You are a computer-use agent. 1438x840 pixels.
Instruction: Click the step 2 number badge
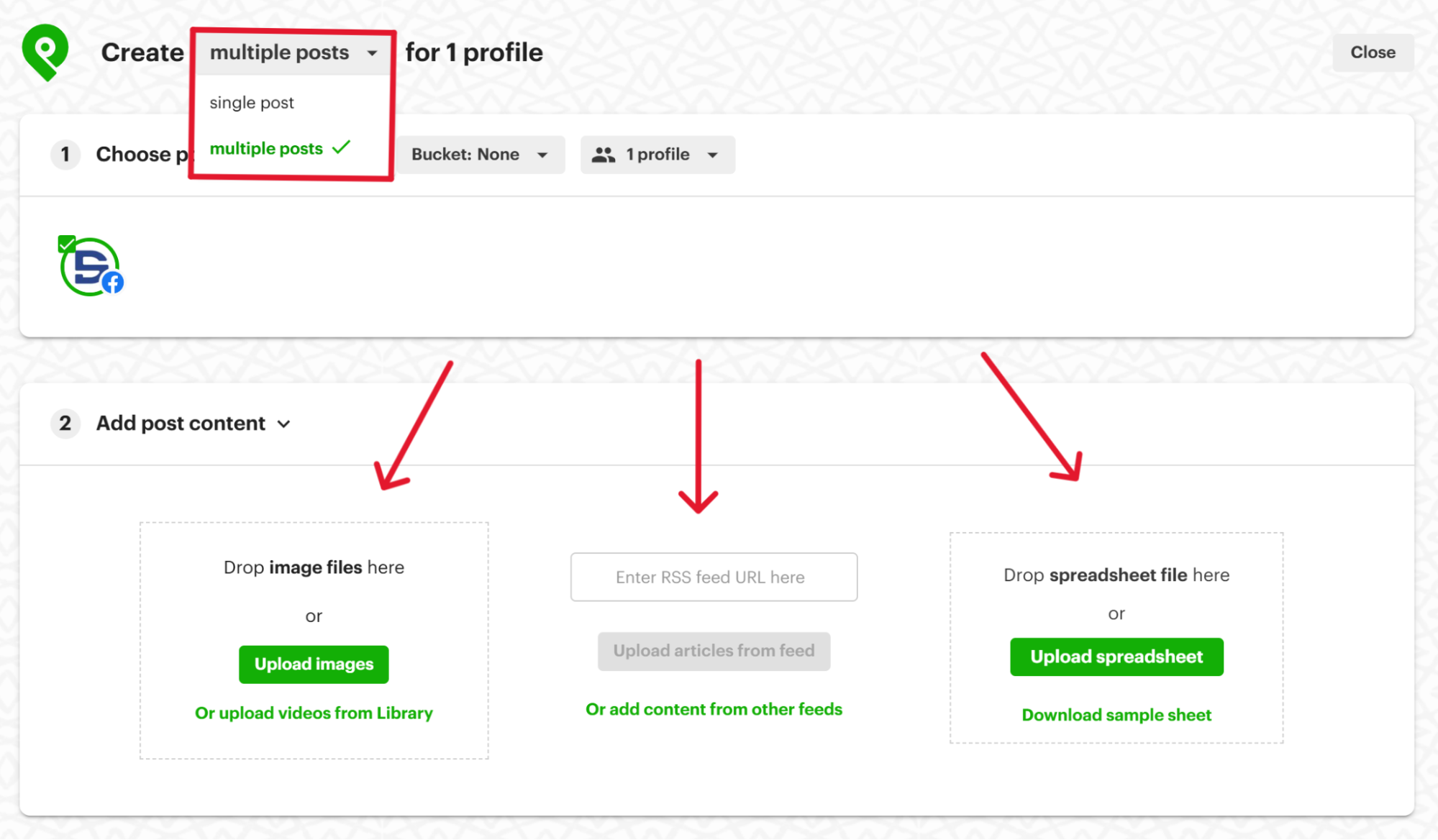pos(65,424)
